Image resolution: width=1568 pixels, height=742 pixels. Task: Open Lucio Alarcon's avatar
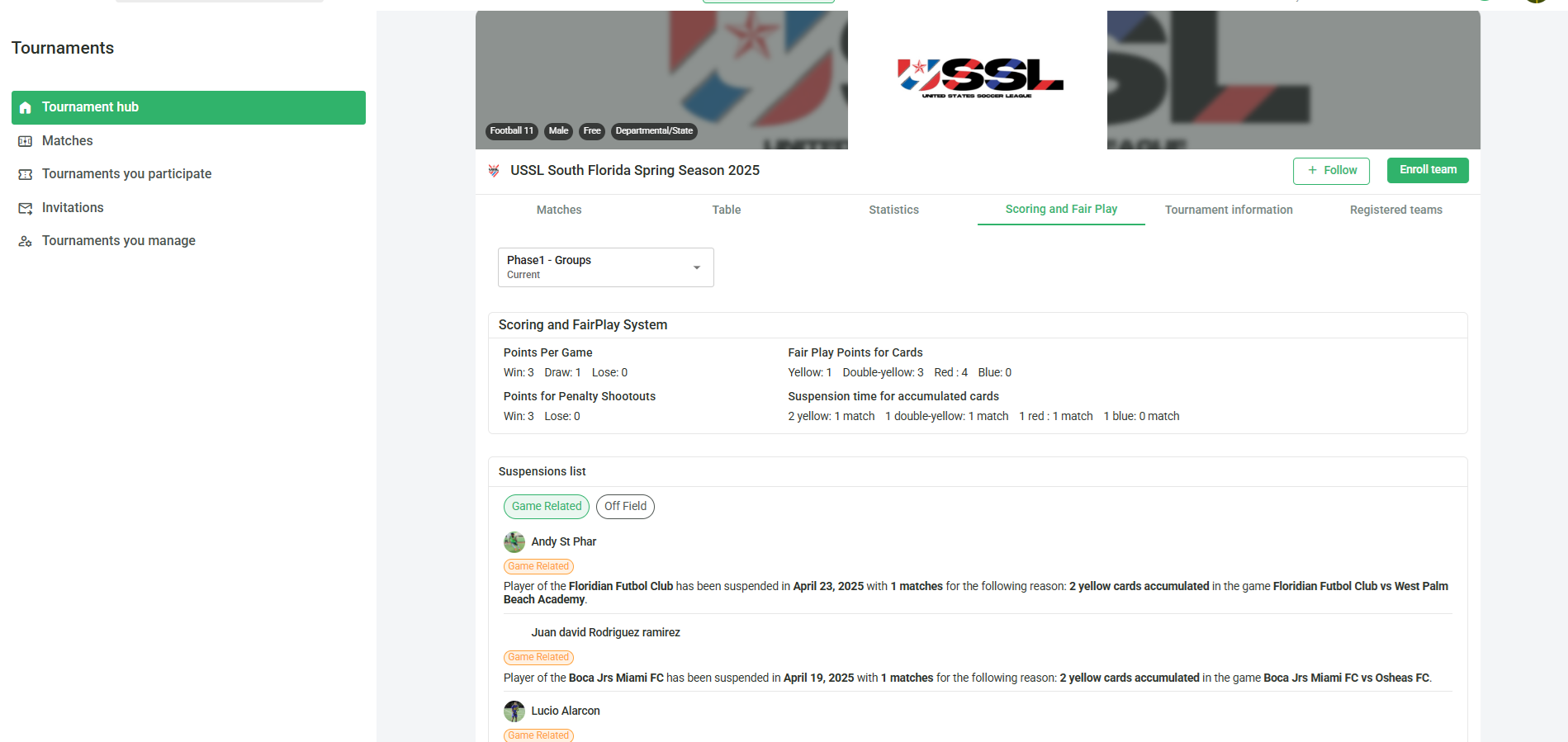[514, 711]
